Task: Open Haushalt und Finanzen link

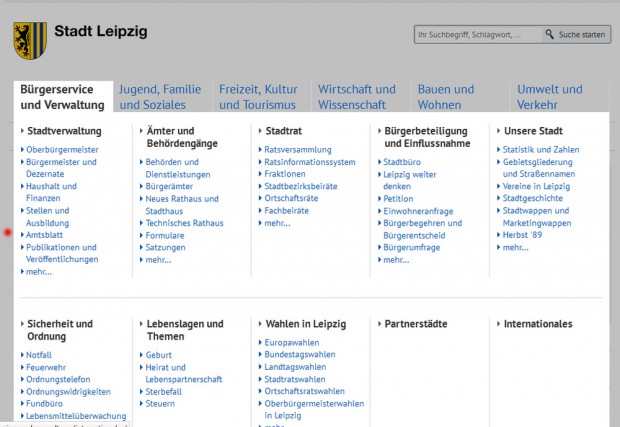Action: (x=51, y=192)
